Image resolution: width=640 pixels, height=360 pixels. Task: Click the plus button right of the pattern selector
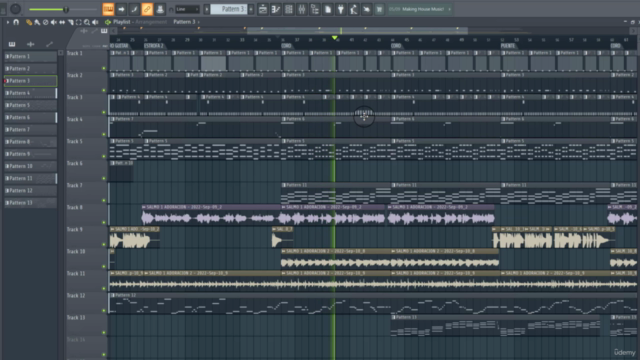coord(251,9)
